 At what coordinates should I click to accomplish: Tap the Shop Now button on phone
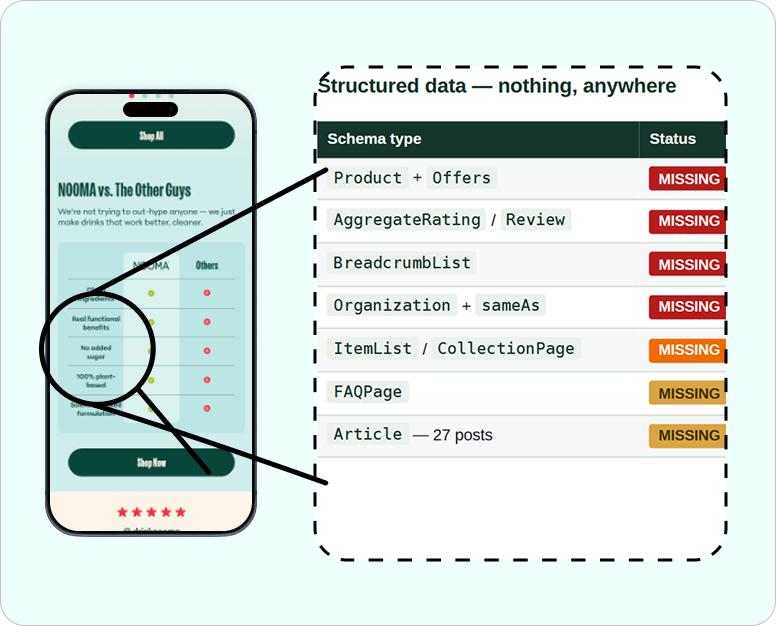pos(151,463)
